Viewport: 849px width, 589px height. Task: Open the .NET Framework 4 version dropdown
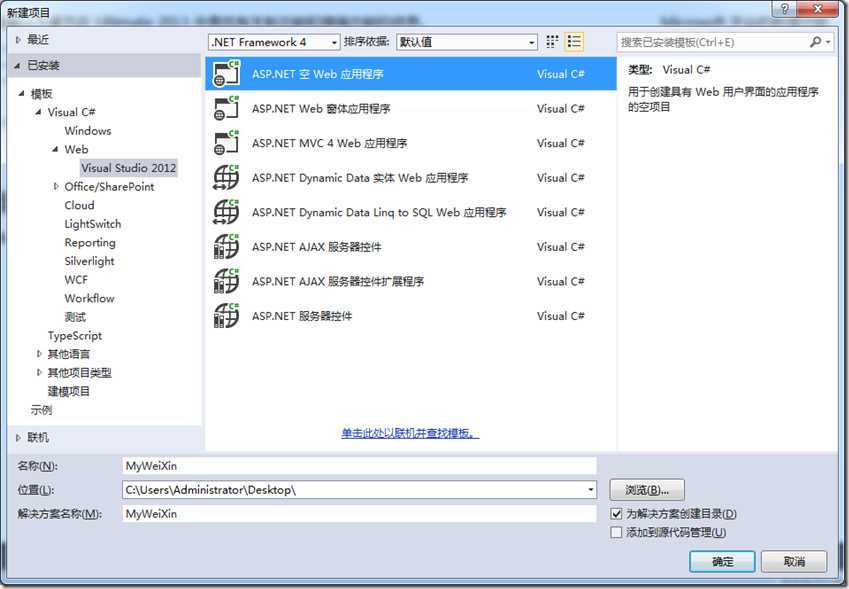[274, 42]
